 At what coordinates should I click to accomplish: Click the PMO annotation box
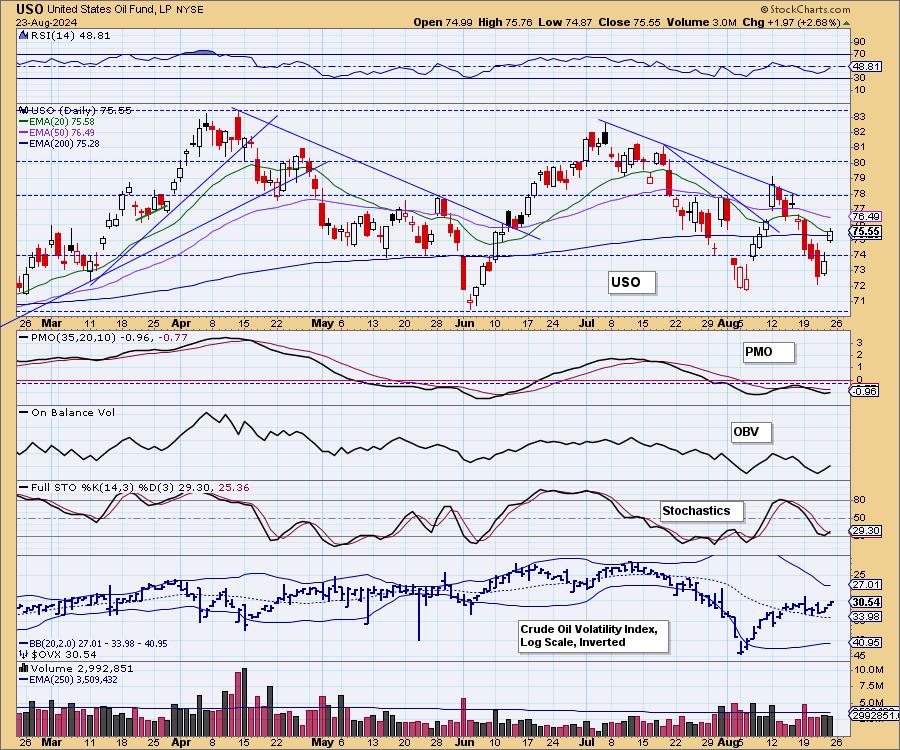coord(769,352)
